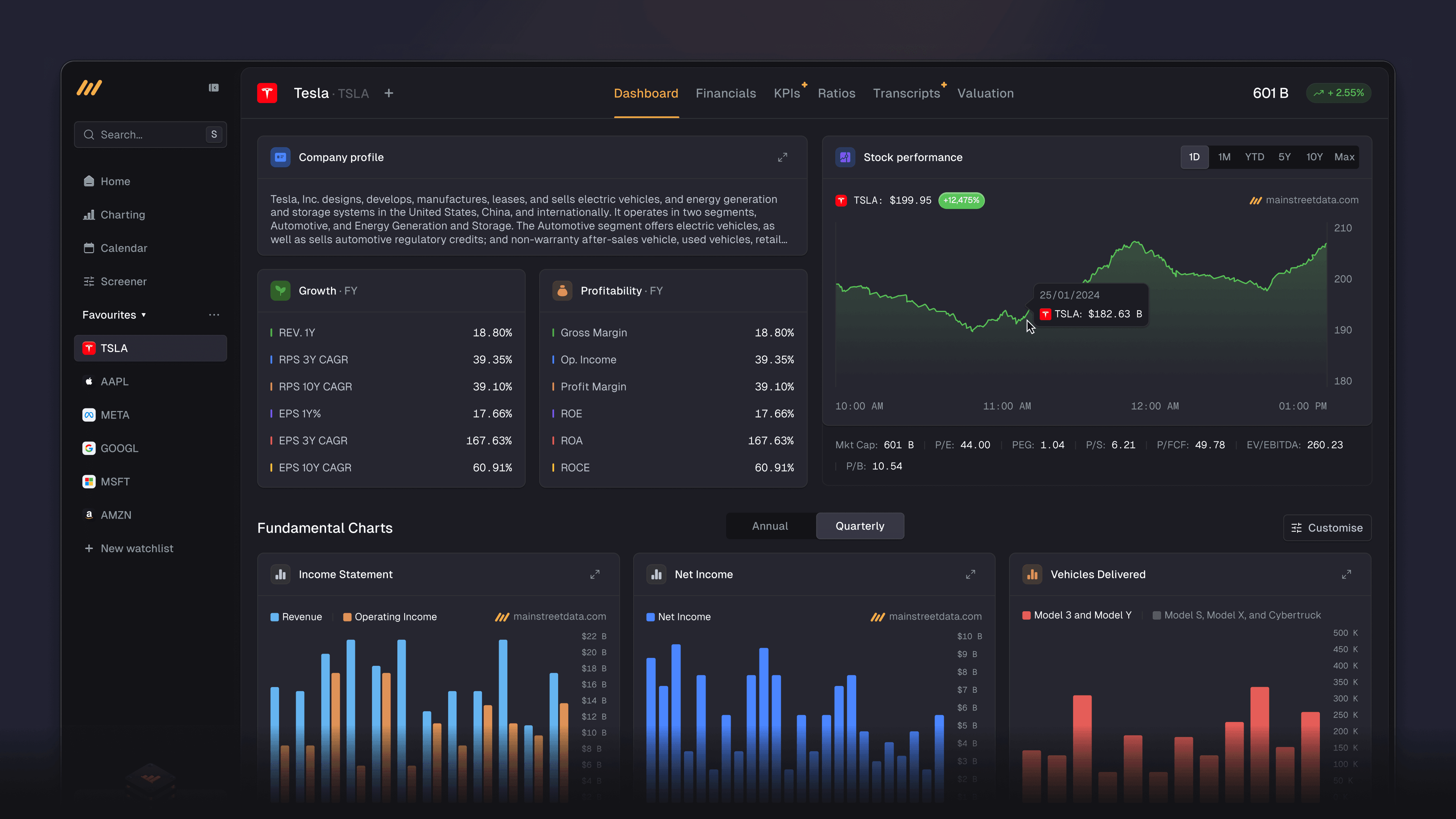Screen dimensions: 1456x819
Task: Collapse the sidebar panel icon
Action: pyautogui.click(x=213, y=88)
